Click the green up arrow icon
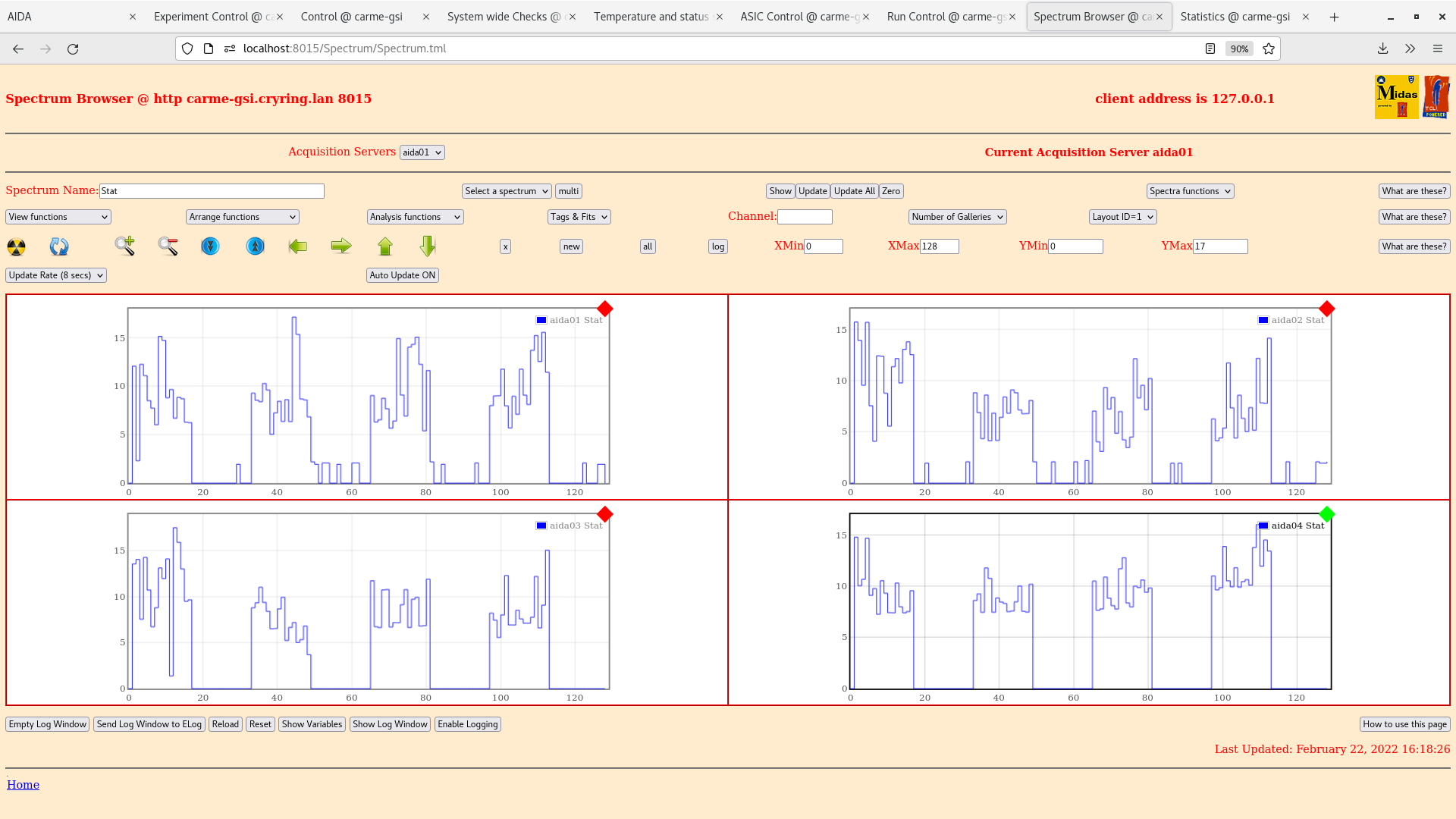This screenshot has height=819, width=1456. (x=385, y=246)
